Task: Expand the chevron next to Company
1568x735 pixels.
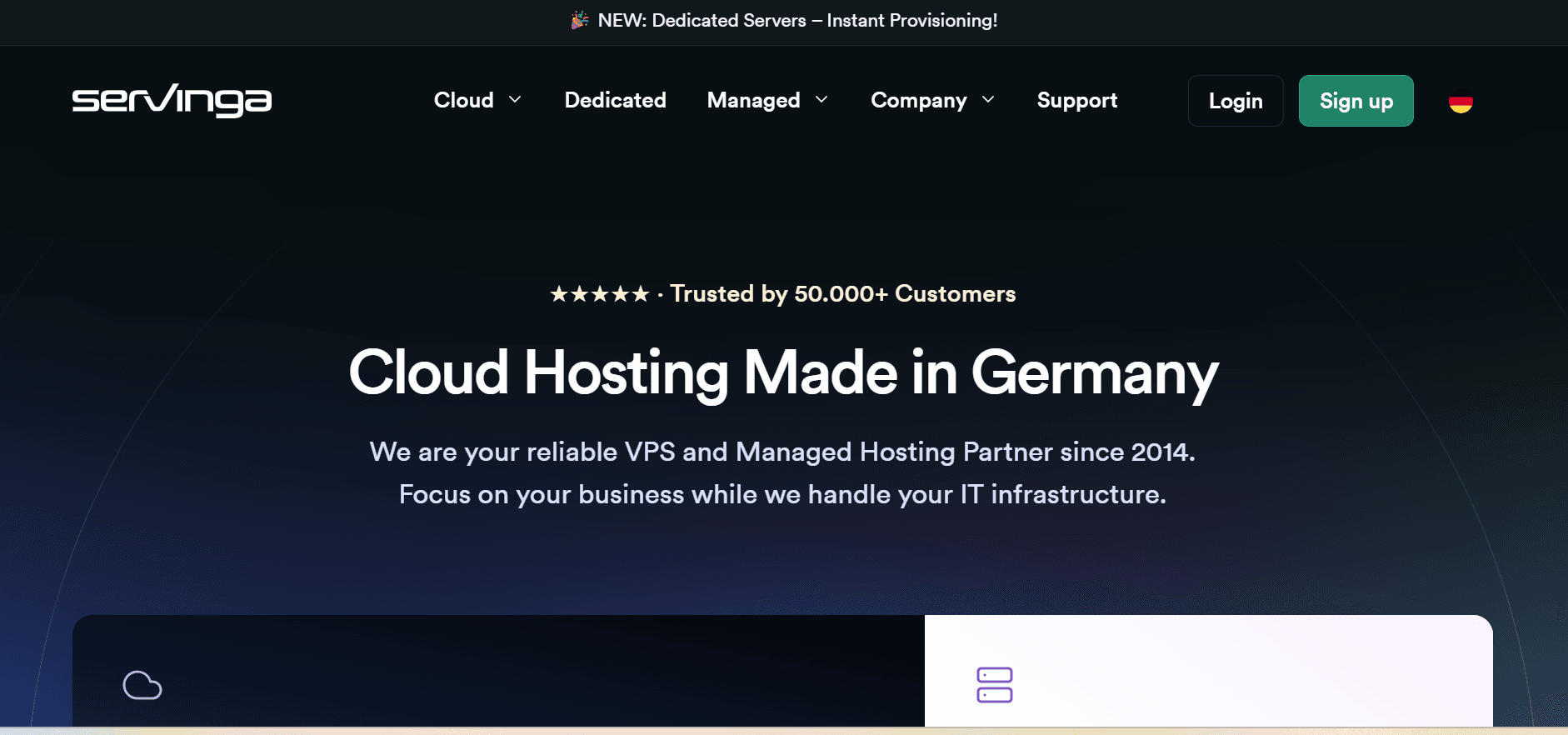Action: coord(988,100)
